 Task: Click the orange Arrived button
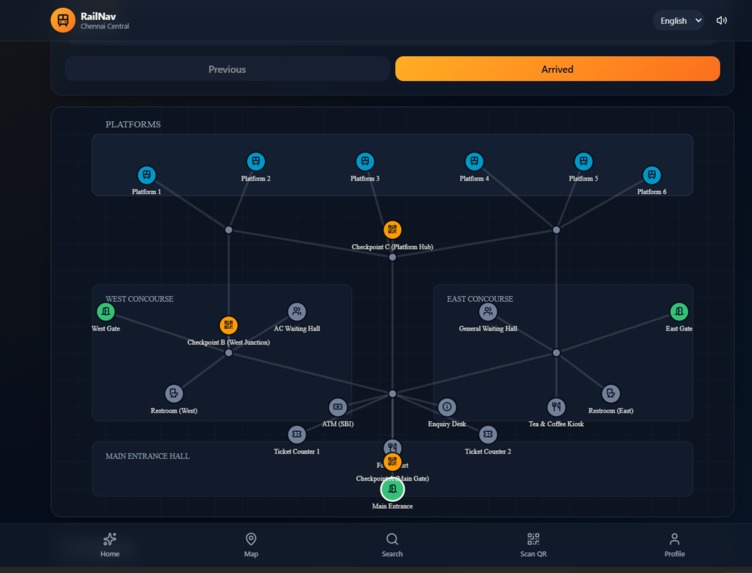click(557, 69)
